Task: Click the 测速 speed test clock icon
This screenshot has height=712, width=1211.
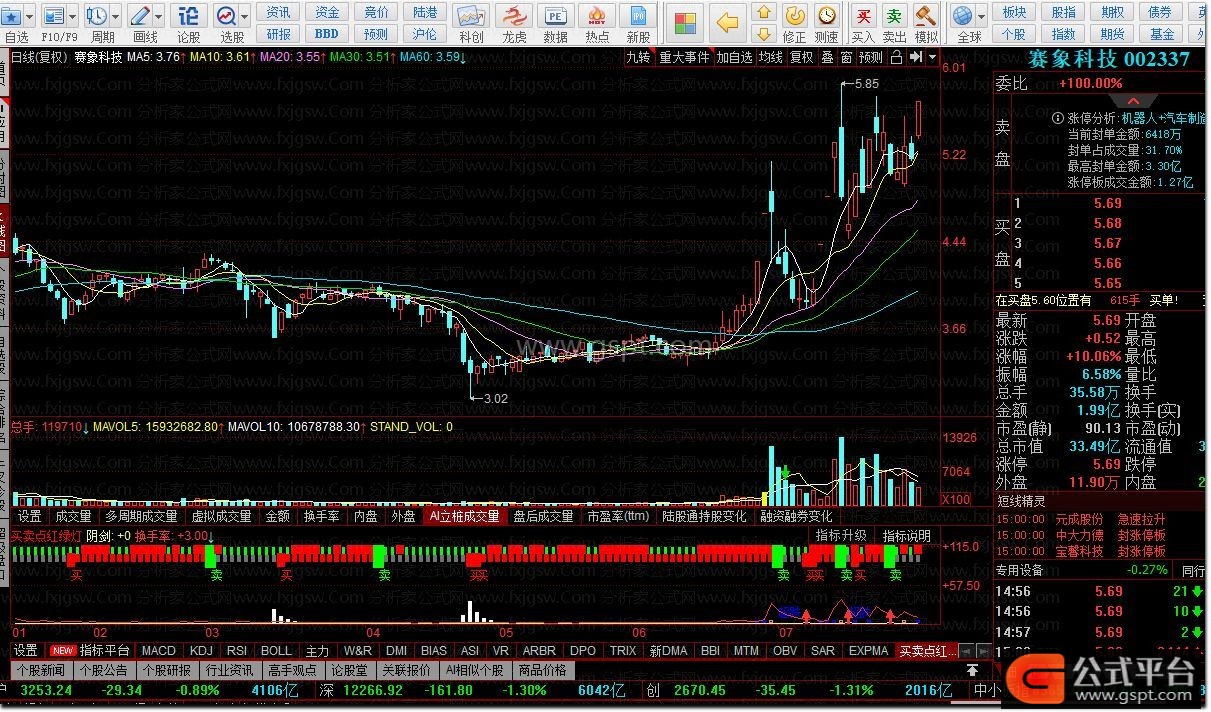Action: 827,16
